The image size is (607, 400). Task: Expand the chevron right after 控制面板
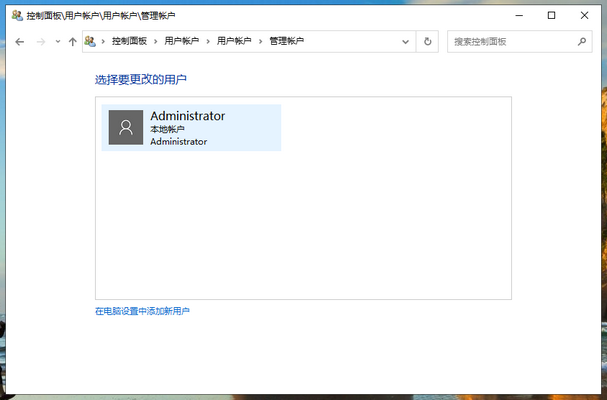(156, 42)
